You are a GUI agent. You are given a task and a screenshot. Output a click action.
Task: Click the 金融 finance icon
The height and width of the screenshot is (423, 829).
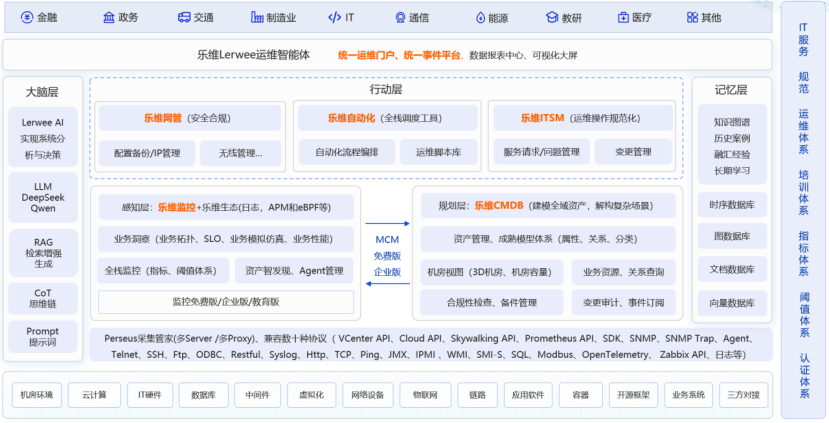point(26,17)
